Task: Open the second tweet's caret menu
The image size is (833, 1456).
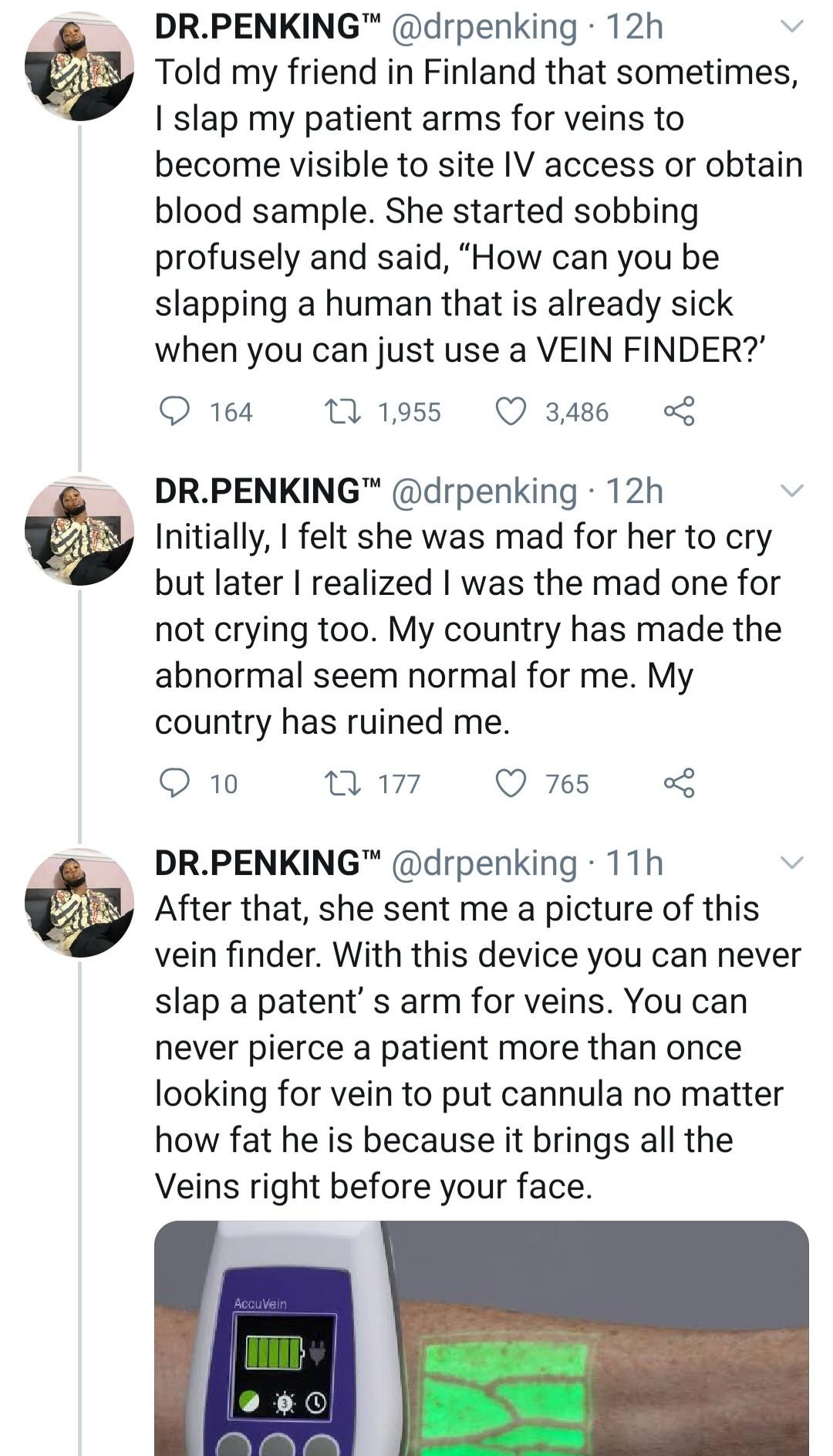Action: pyautogui.click(x=789, y=490)
